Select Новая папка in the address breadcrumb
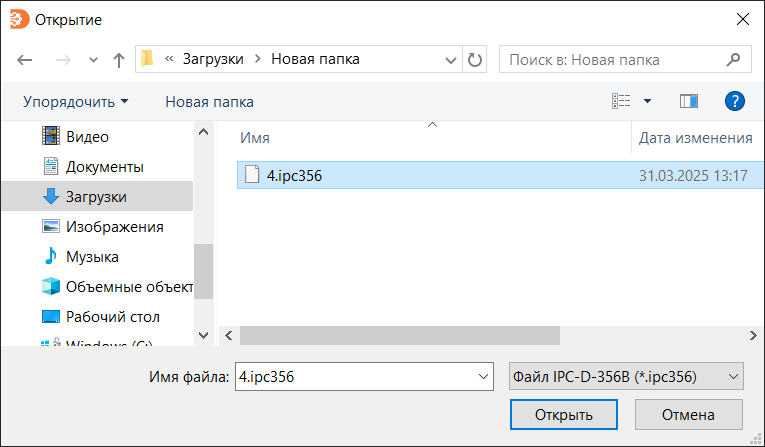Image resolution: width=765 pixels, height=447 pixels. point(315,59)
